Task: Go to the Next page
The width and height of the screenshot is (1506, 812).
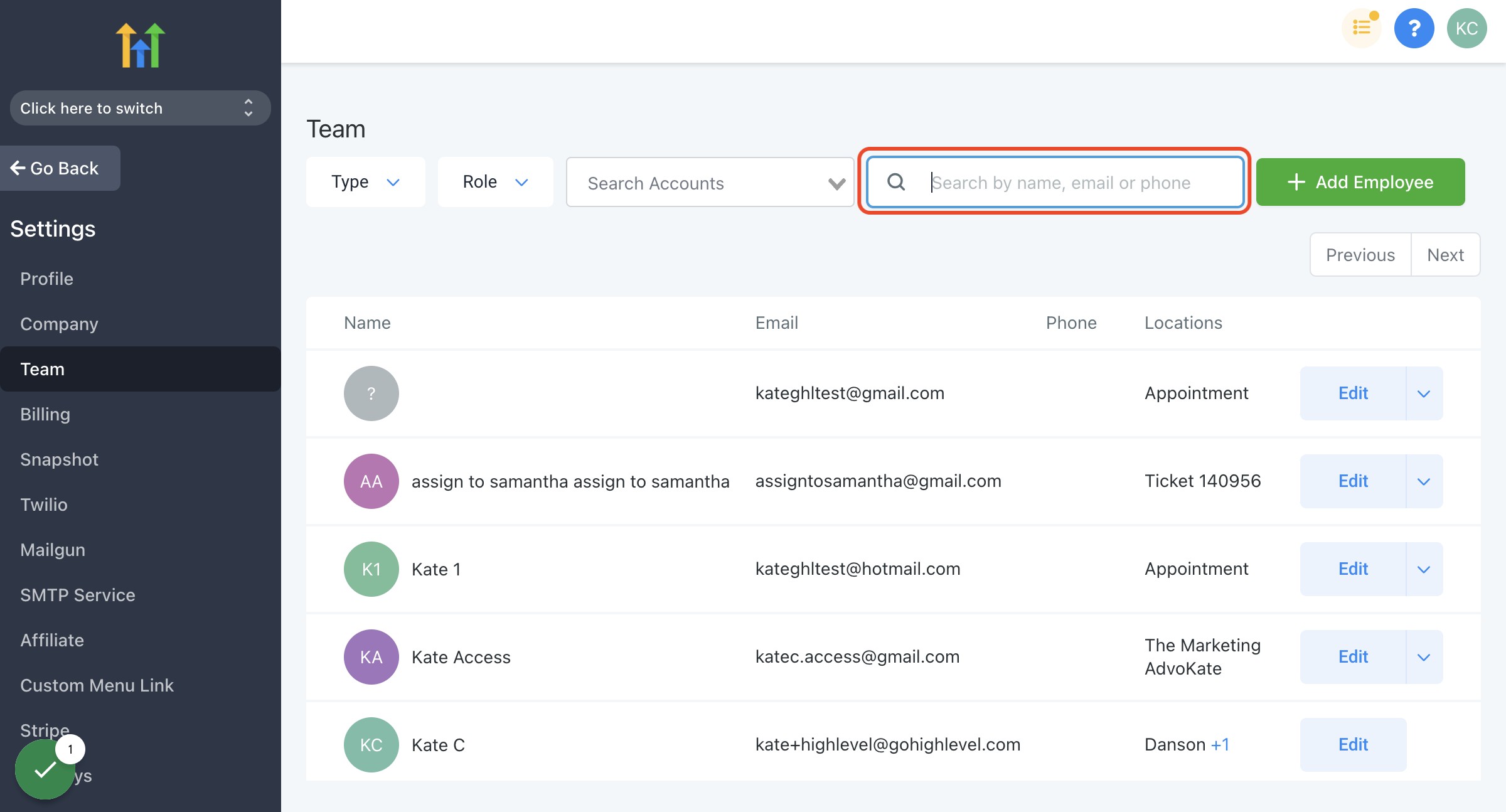Action: click(1445, 255)
